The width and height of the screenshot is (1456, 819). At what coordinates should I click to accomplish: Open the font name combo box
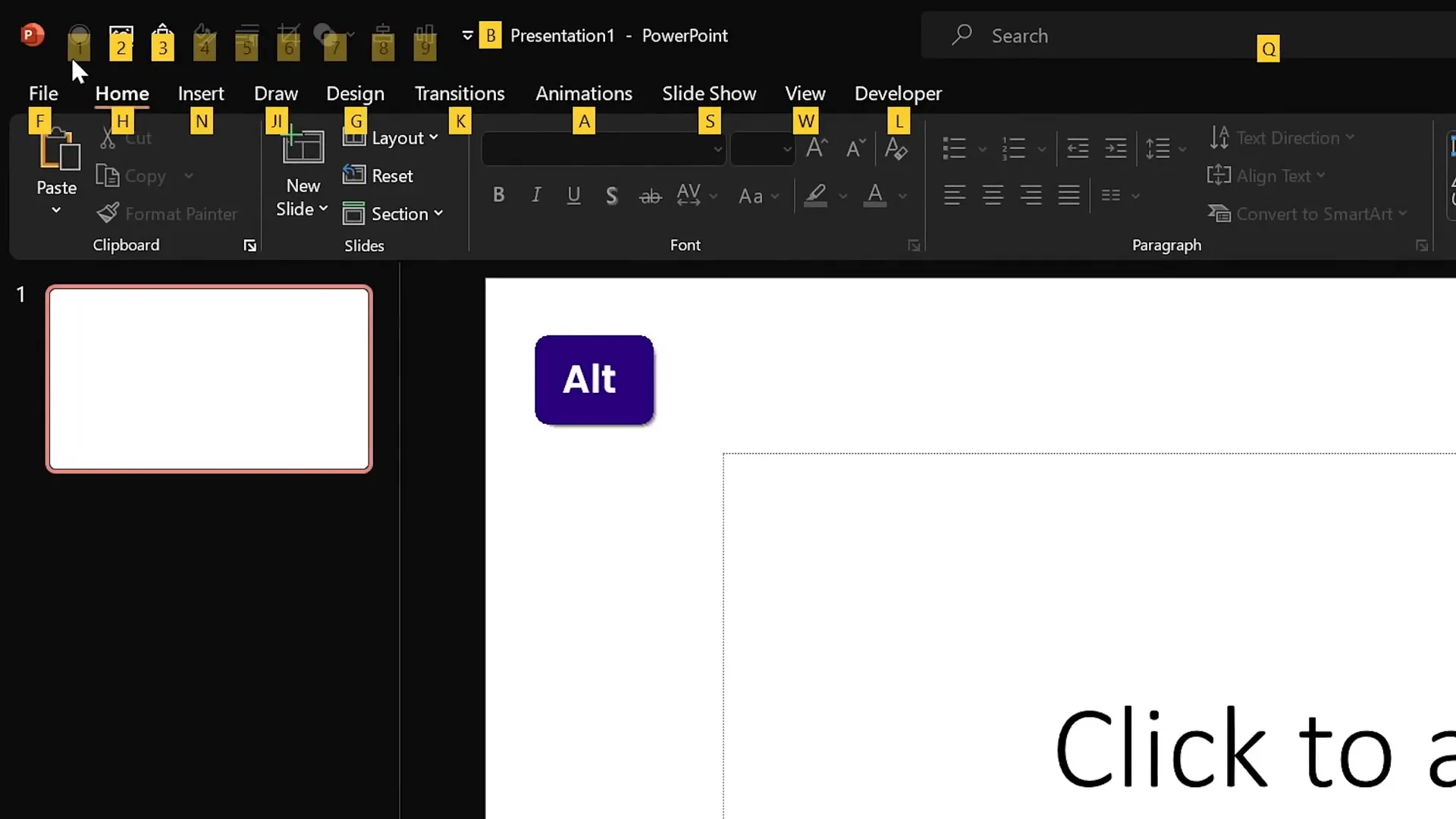[x=604, y=149]
